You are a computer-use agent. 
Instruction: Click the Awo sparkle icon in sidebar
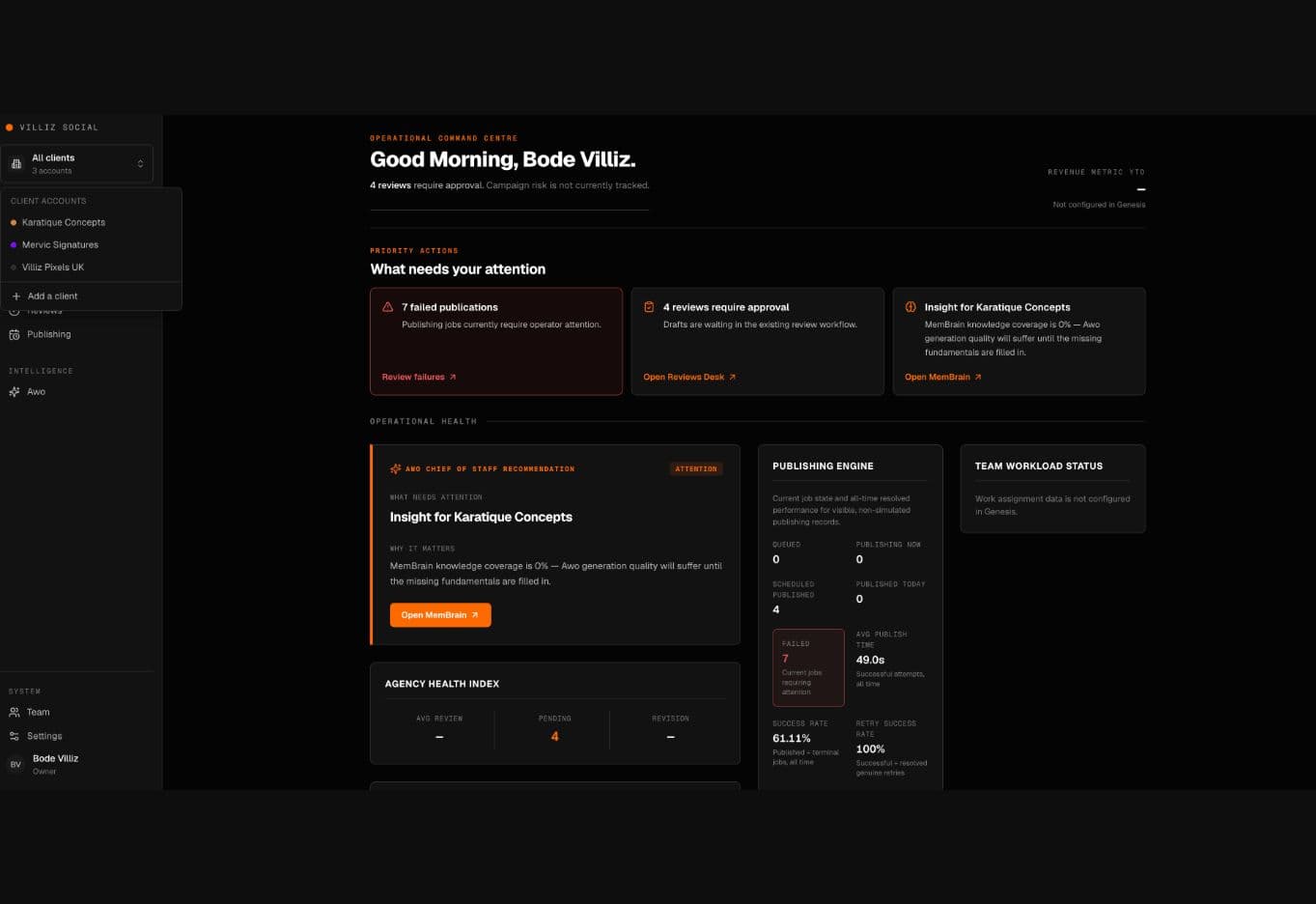[14, 391]
